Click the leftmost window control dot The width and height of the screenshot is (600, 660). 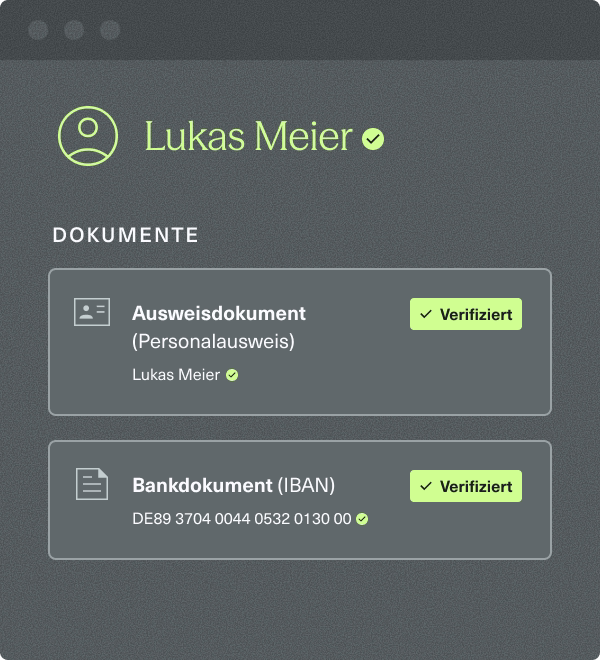(38, 30)
